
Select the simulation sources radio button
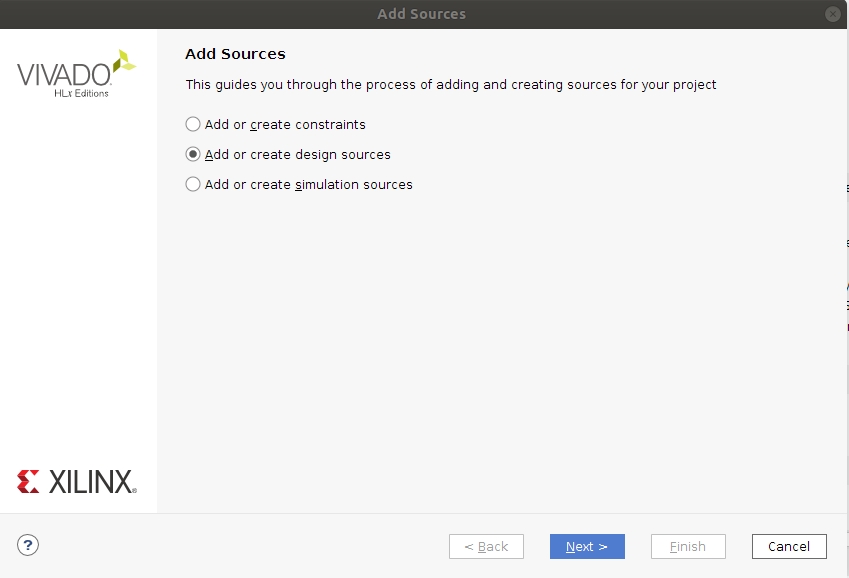pyautogui.click(x=193, y=185)
